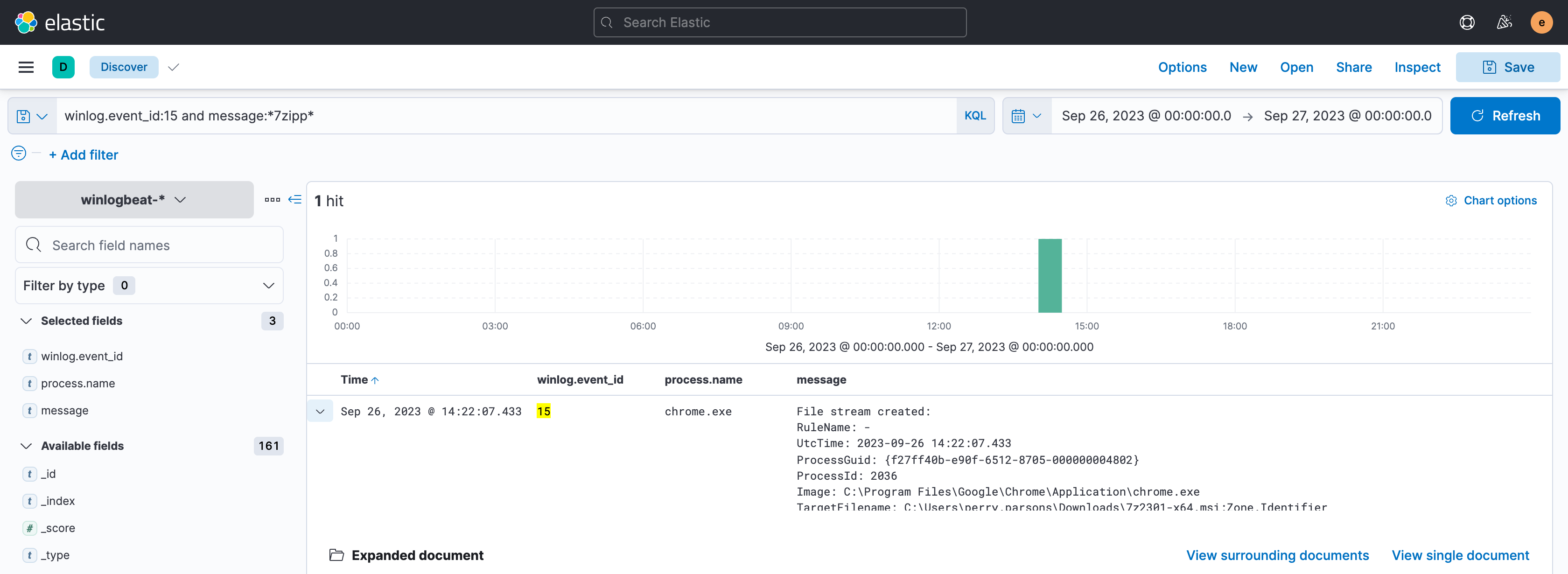The image size is (1568, 574).
Task: Click the Expanded document folder icon
Action: tap(336, 555)
